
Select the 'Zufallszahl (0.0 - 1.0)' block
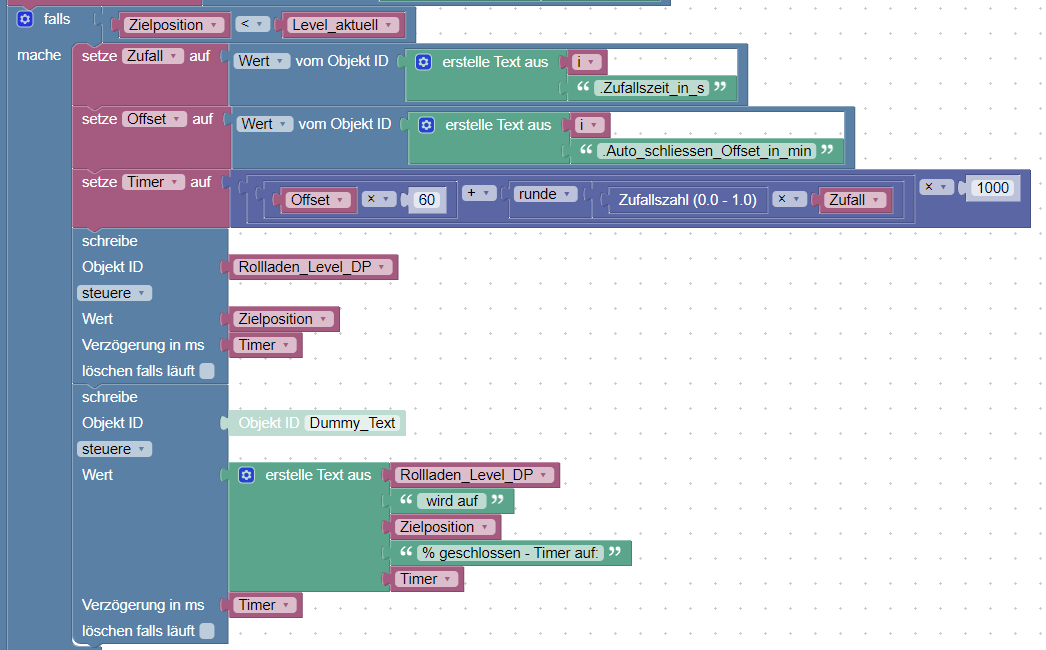pyautogui.click(x=687, y=200)
